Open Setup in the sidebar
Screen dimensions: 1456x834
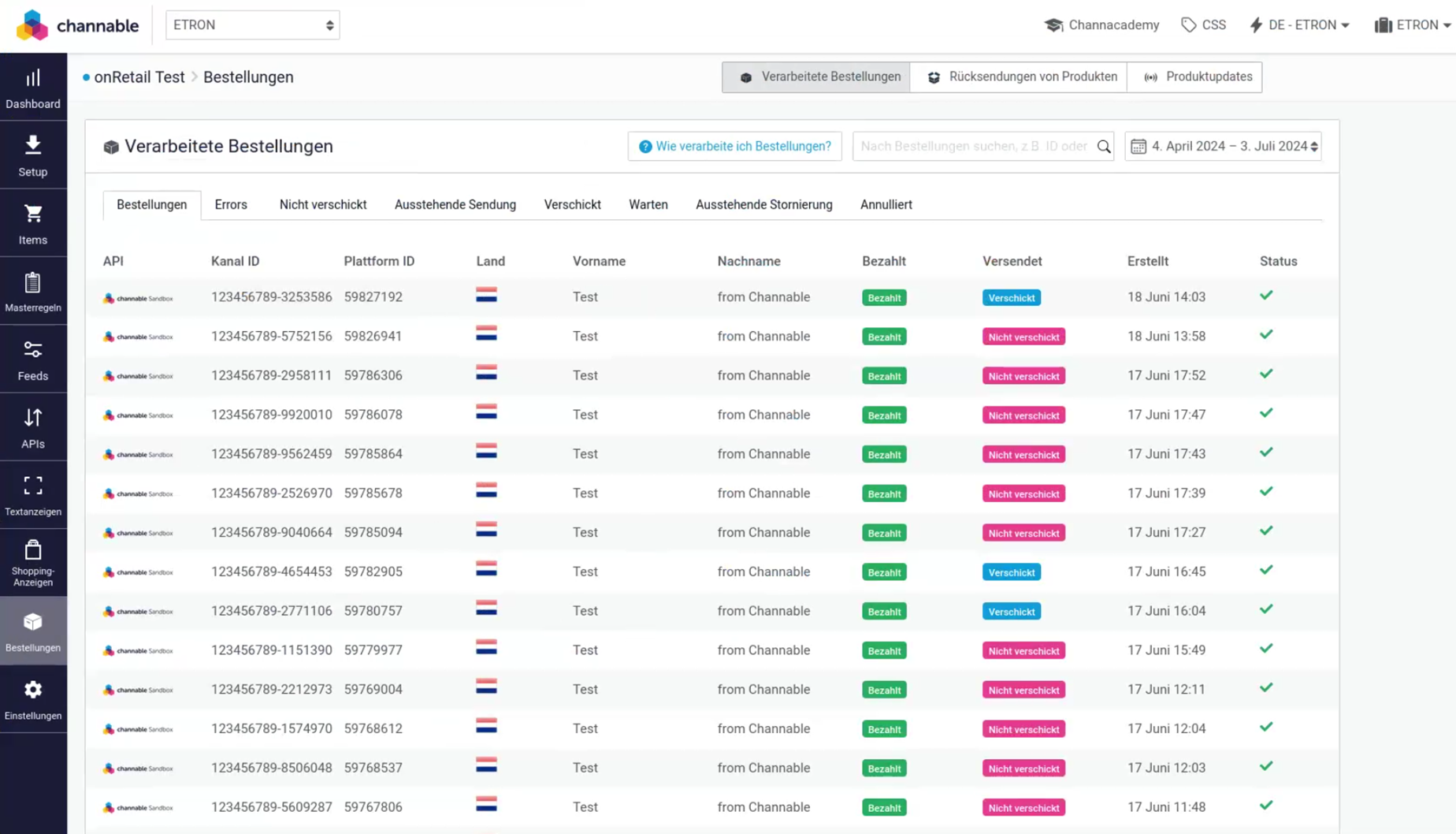33,155
